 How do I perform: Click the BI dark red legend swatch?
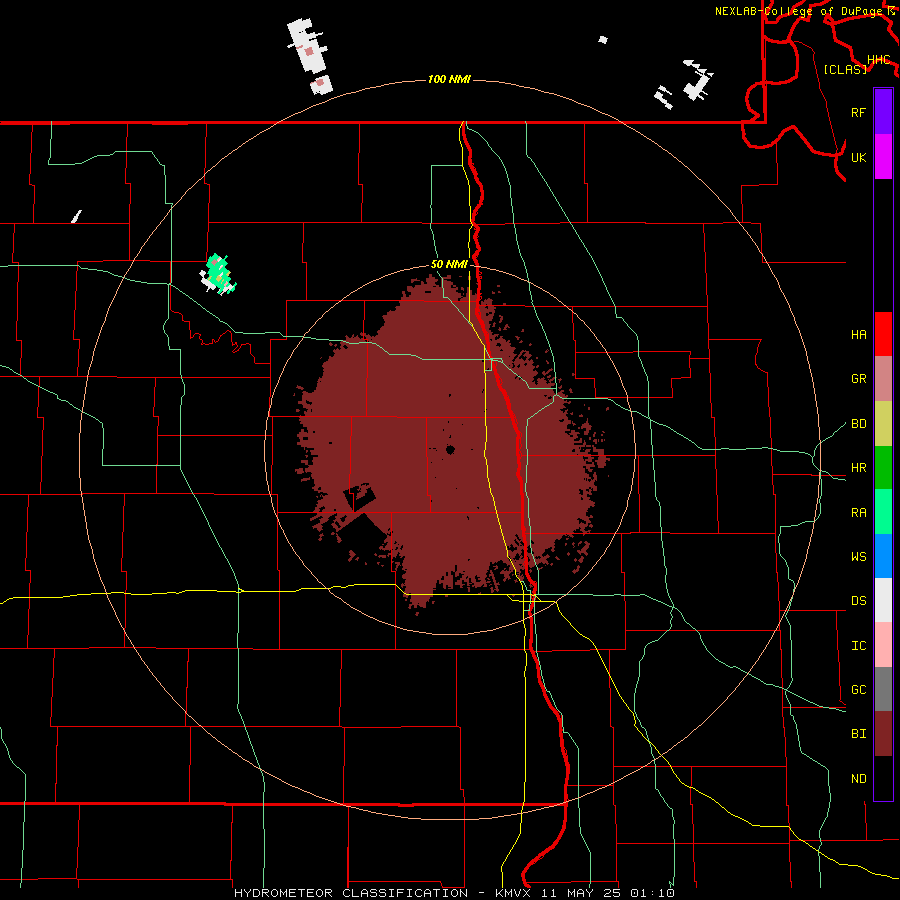tap(883, 733)
